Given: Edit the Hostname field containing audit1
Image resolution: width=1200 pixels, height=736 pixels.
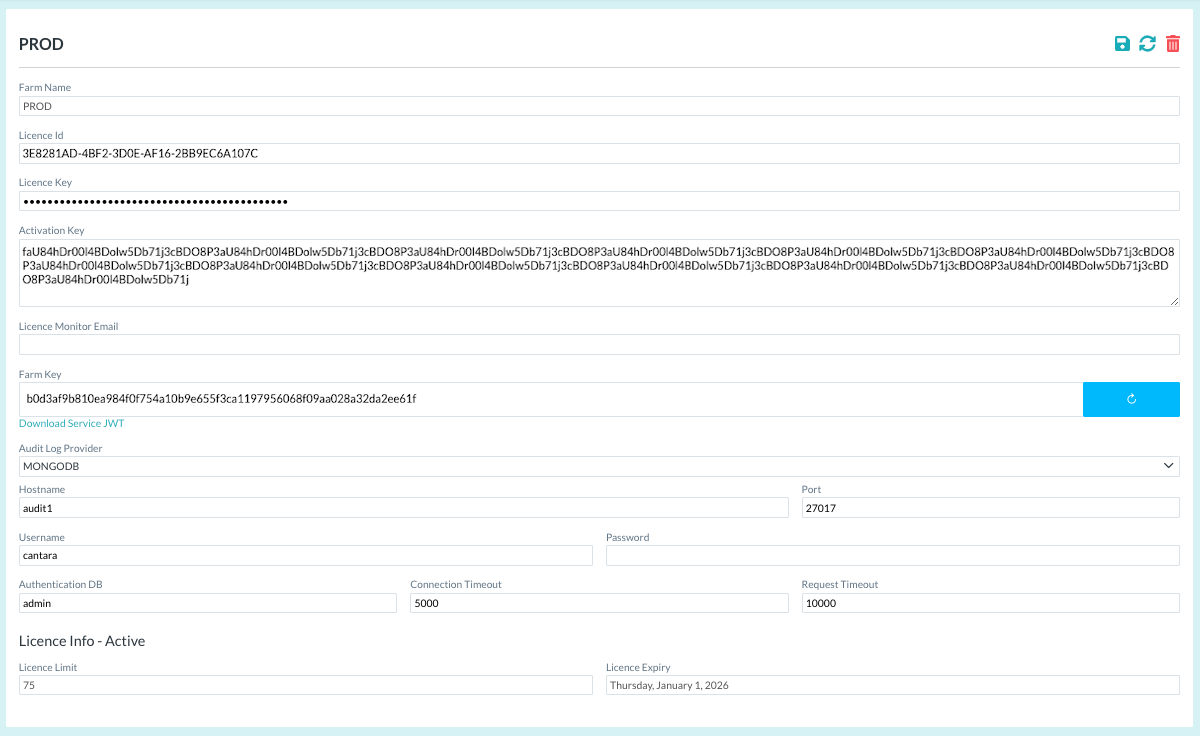Looking at the screenshot, I should tap(403, 508).
